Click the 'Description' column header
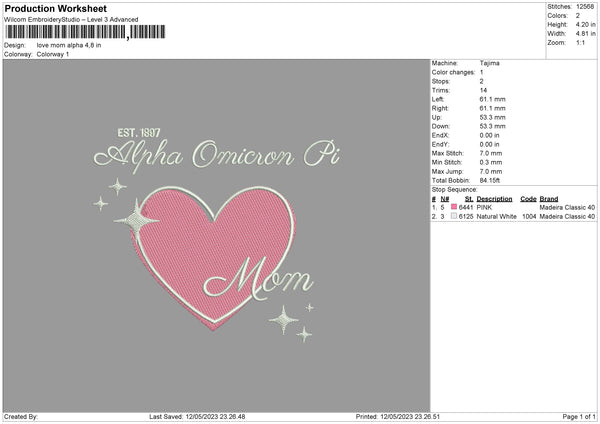 pos(494,199)
